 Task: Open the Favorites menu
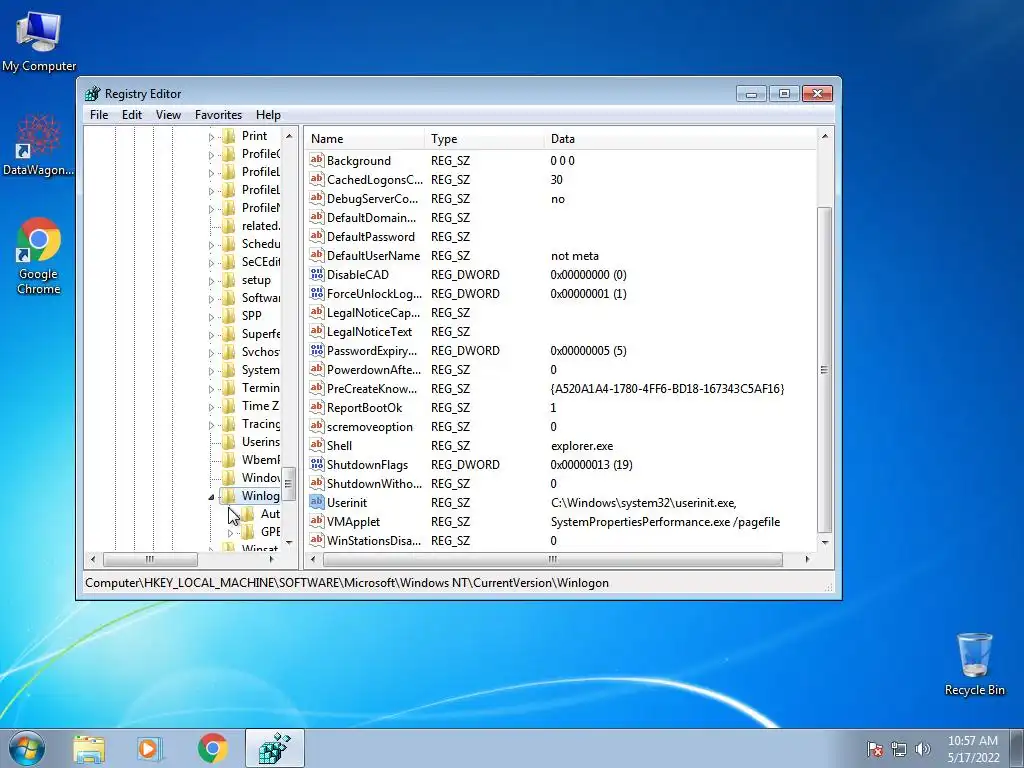click(x=218, y=114)
